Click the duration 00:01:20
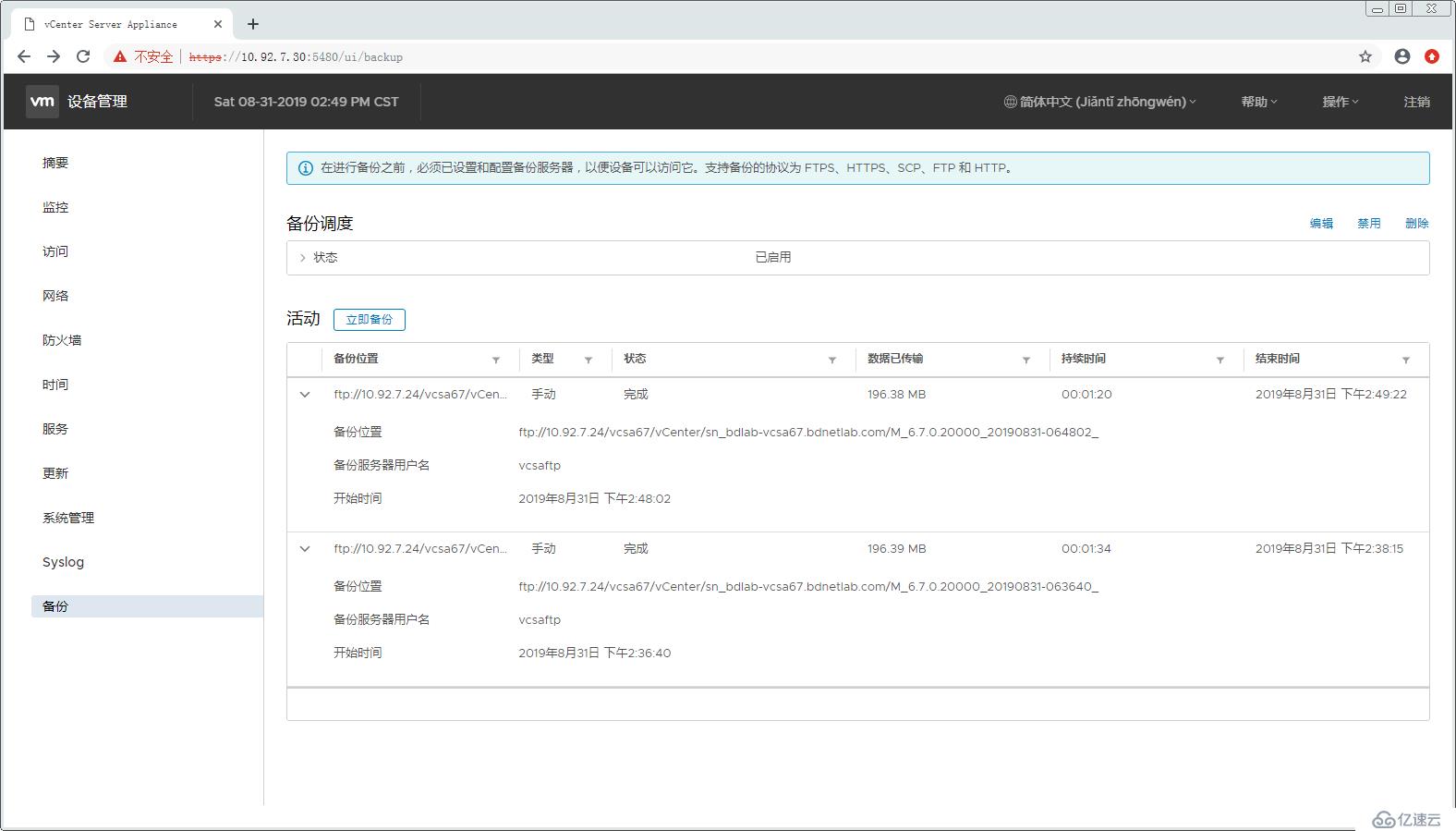Image resolution: width=1456 pixels, height=831 pixels. 1086,395
